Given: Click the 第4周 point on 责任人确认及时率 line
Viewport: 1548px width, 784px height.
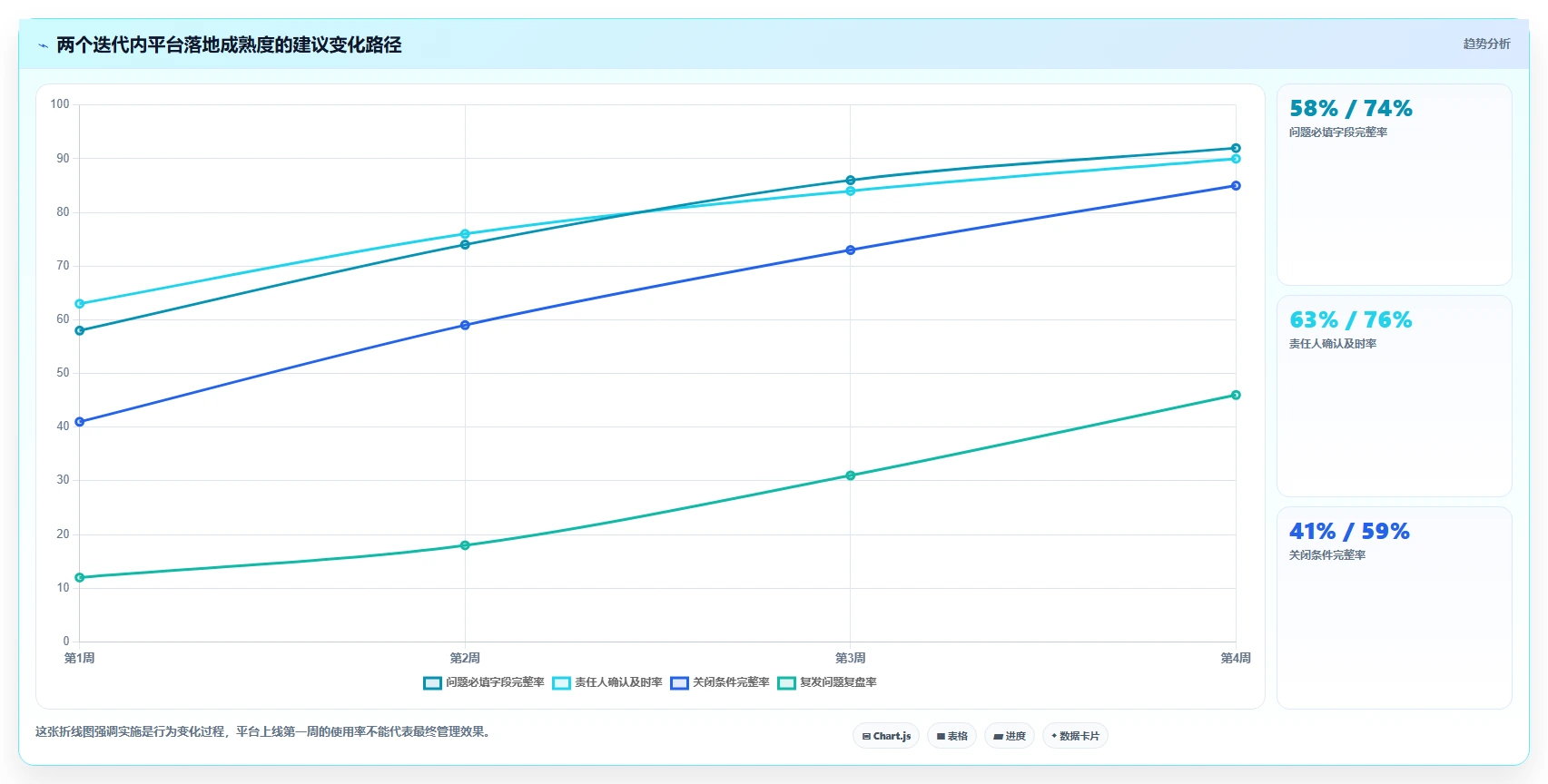Looking at the screenshot, I should tap(1236, 159).
